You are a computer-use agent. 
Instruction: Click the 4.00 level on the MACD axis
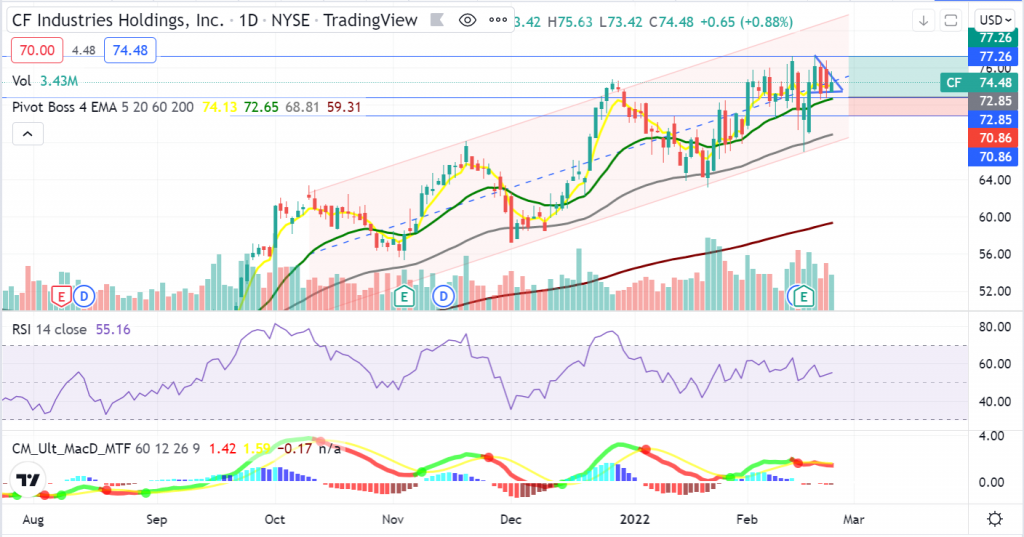point(993,436)
